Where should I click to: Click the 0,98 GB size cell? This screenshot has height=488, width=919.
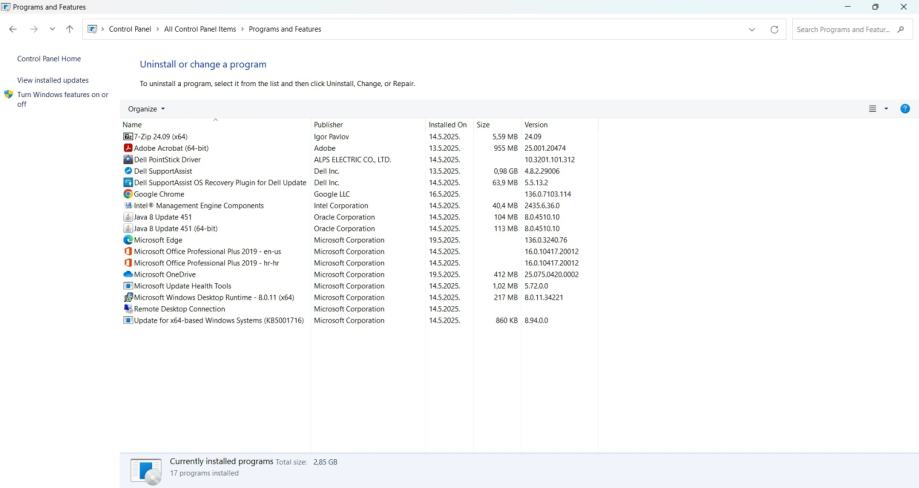tap(505, 171)
